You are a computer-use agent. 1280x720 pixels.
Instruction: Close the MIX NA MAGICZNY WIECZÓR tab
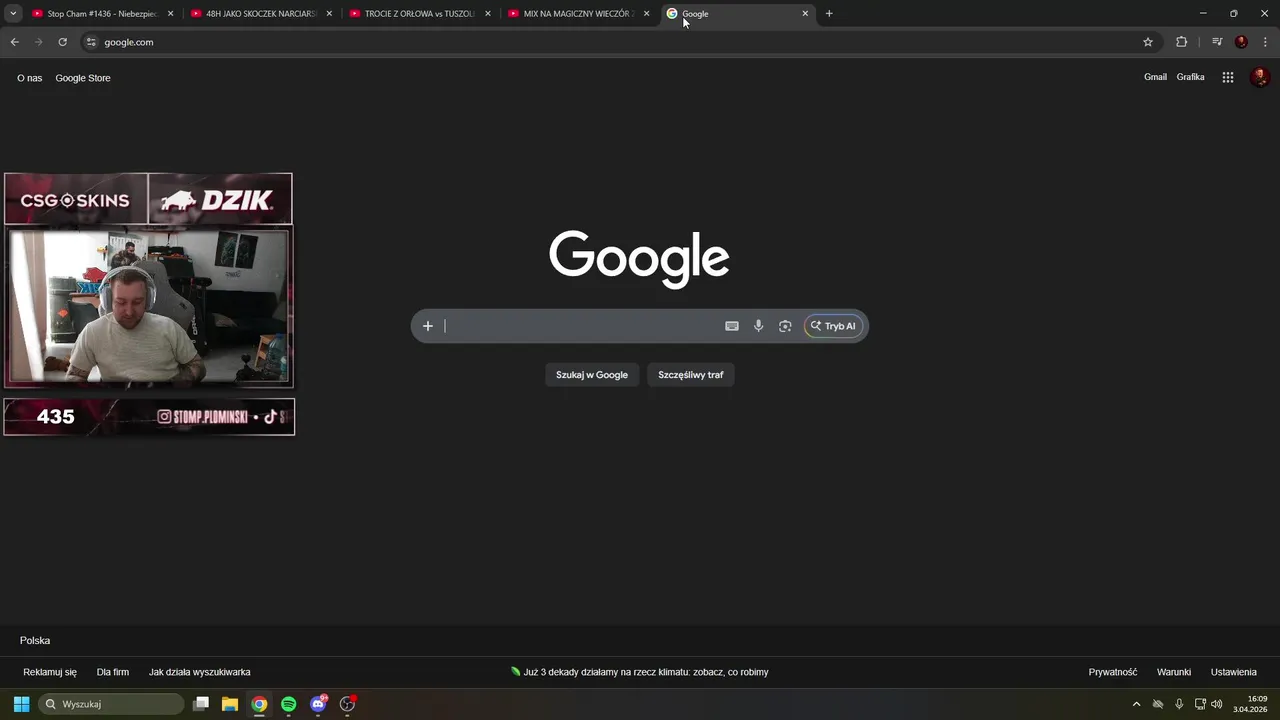646,14
